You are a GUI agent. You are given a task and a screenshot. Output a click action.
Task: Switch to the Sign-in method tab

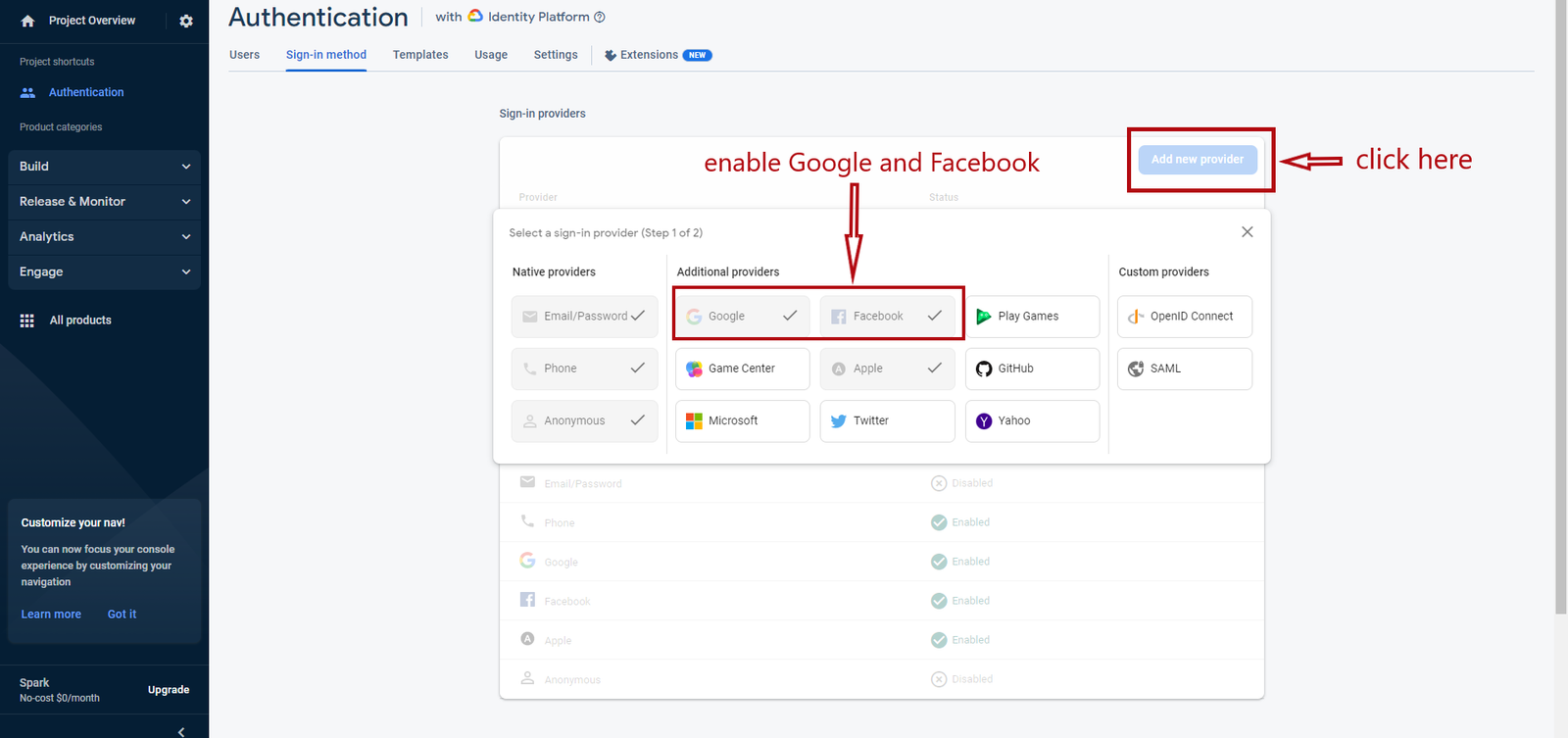[x=326, y=55]
